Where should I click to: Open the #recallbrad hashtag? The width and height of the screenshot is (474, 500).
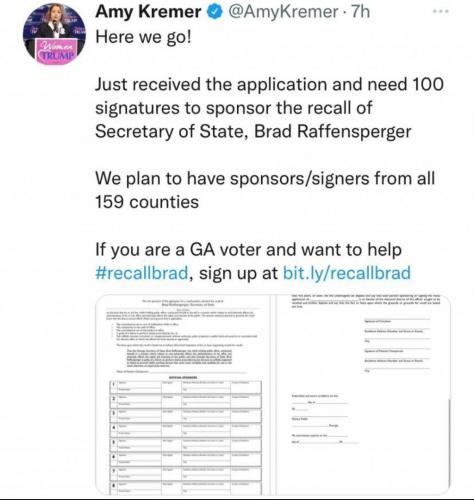pos(142,273)
